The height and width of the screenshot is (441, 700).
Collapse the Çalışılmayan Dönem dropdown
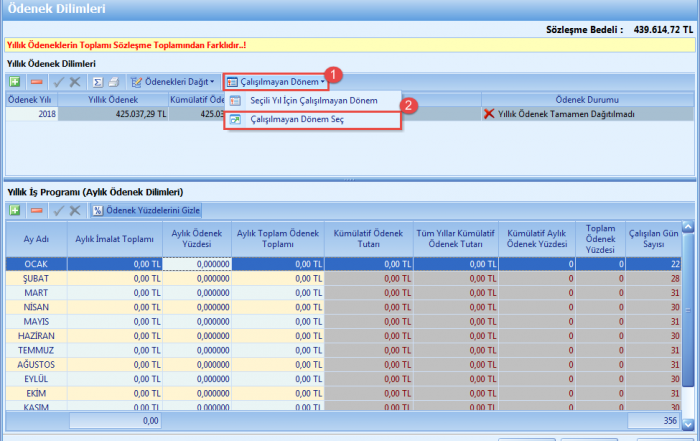[x=275, y=81]
